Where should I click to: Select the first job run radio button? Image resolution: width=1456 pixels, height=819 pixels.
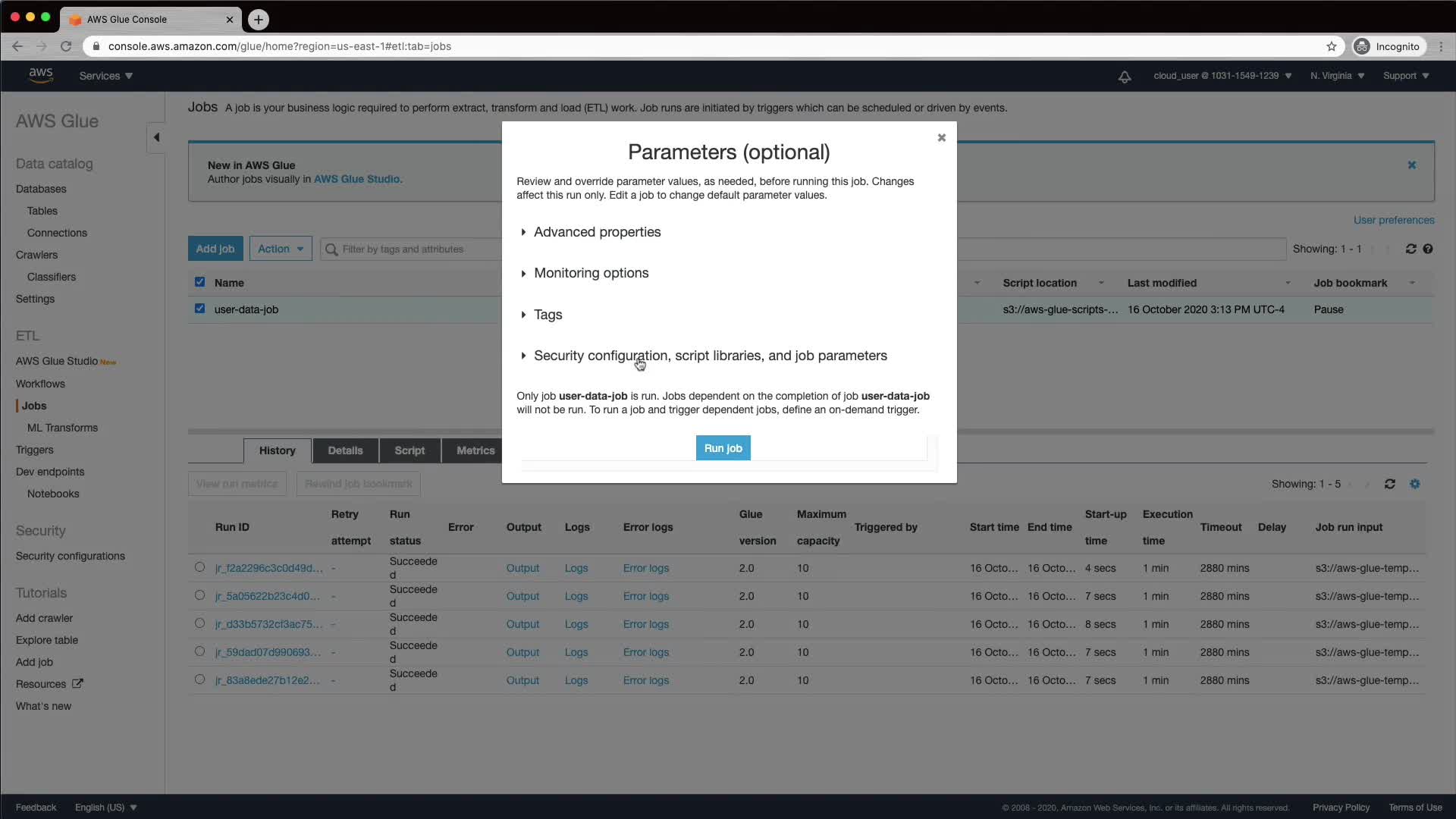199,567
